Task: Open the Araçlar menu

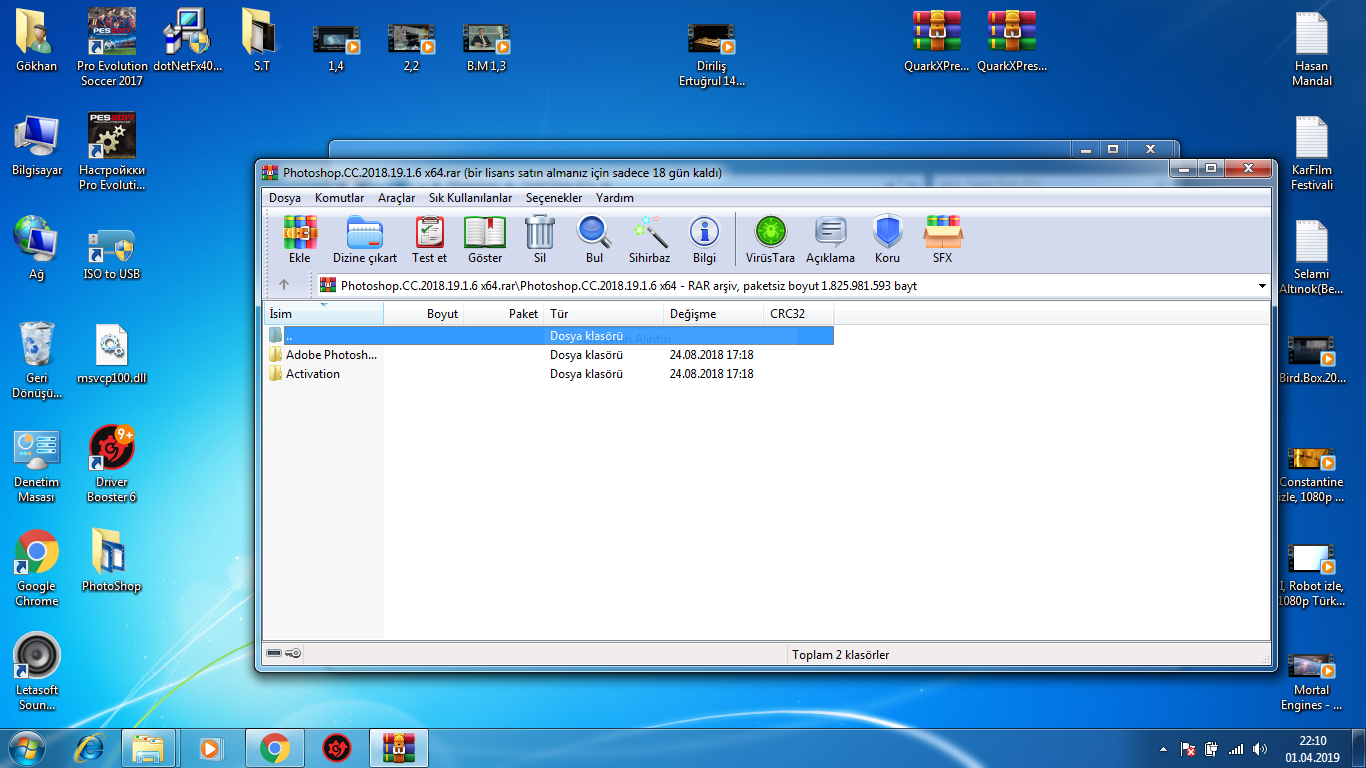Action: [397, 198]
